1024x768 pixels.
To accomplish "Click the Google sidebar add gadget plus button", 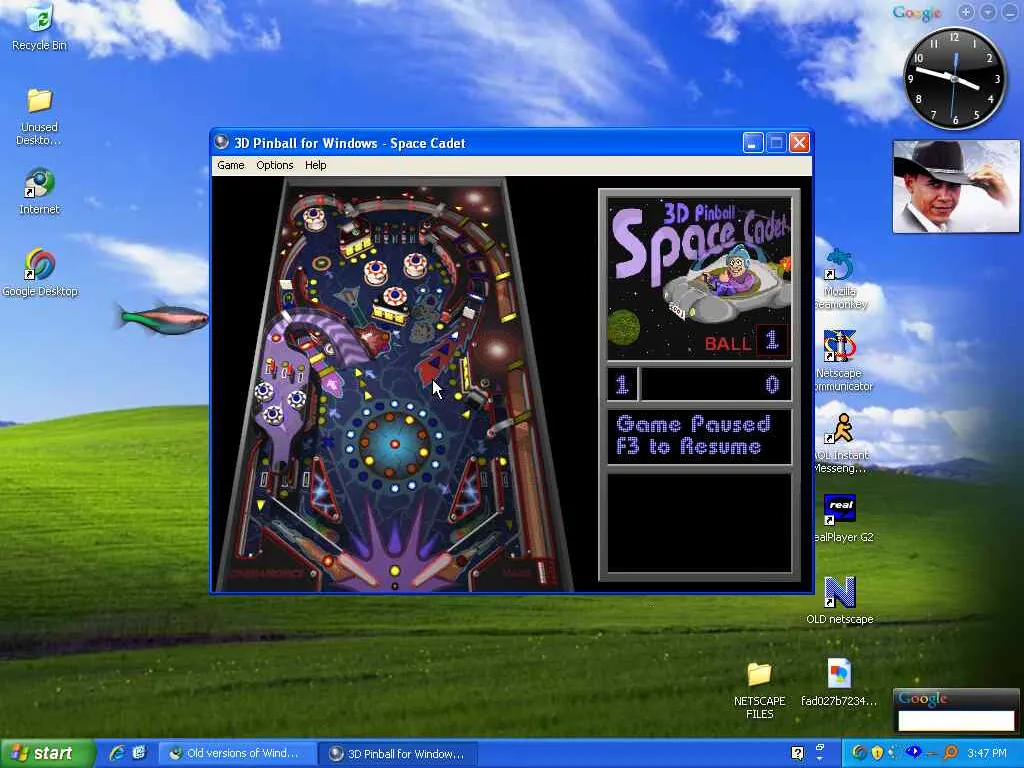I will click(x=966, y=12).
